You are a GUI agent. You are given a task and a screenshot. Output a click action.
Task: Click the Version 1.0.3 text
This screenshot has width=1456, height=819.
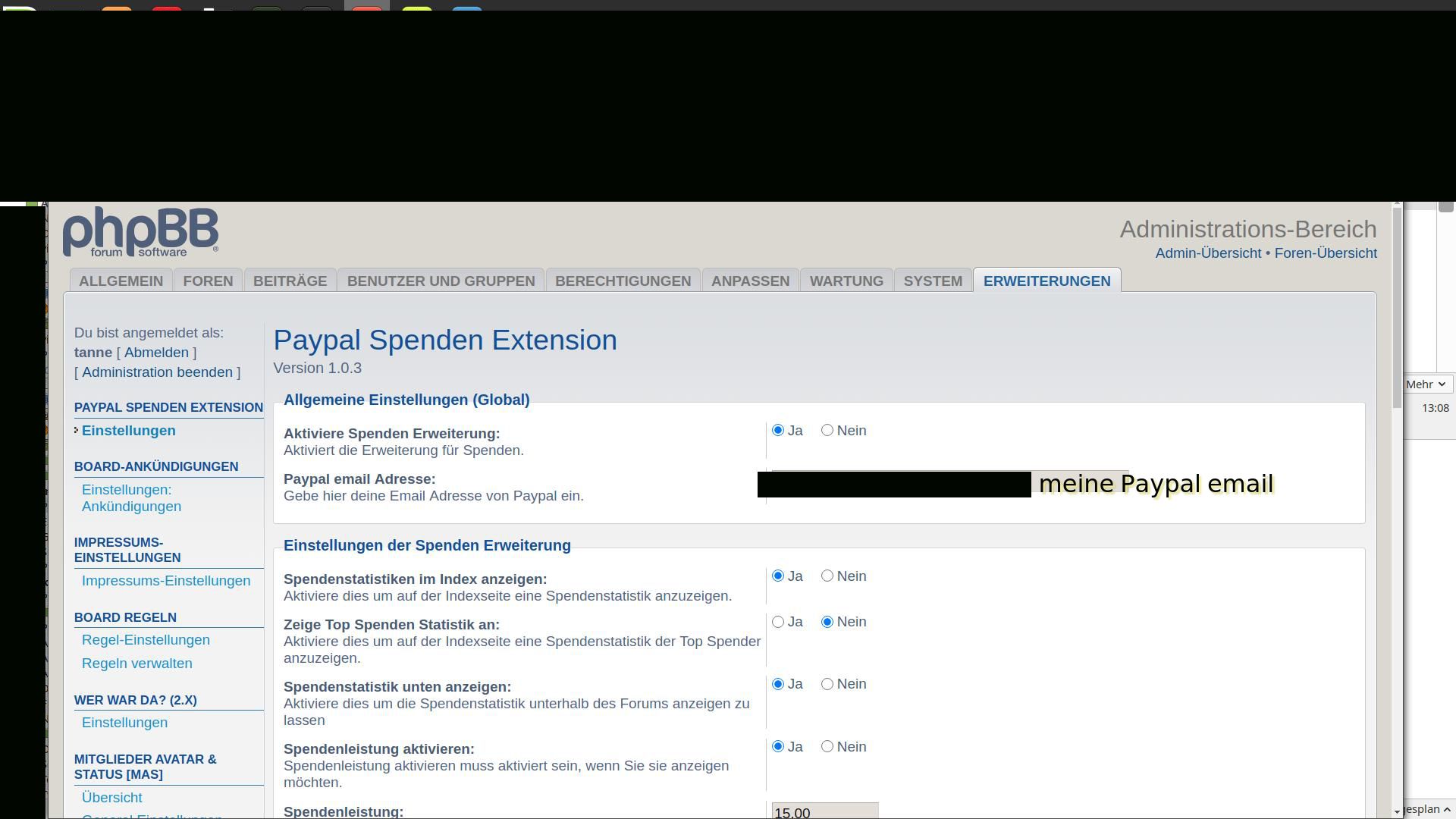coord(317,368)
